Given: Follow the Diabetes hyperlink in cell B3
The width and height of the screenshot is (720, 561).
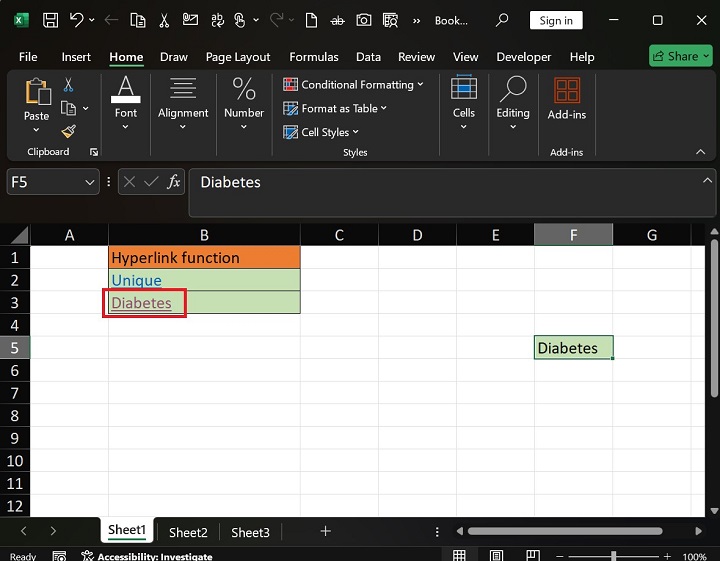Looking at the screenshot, I should [x=141, y=303].
